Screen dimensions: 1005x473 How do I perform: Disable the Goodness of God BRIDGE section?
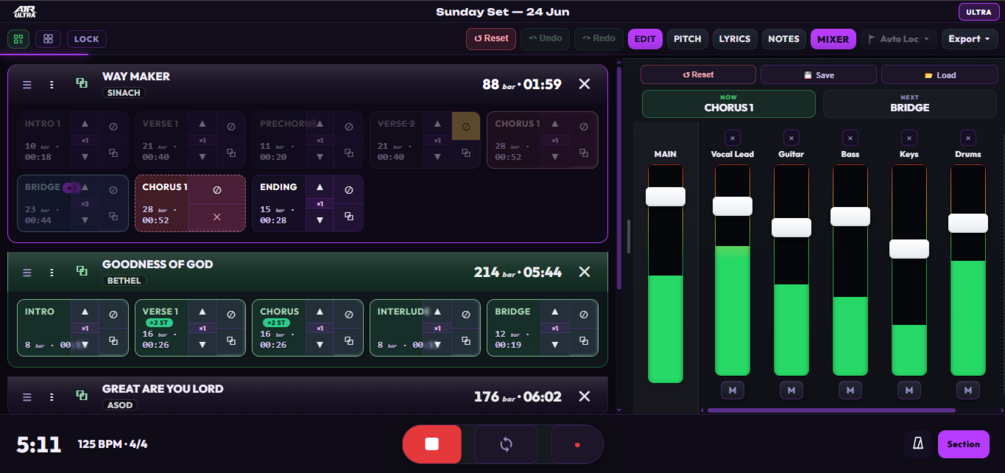click(x=583, y=314)
